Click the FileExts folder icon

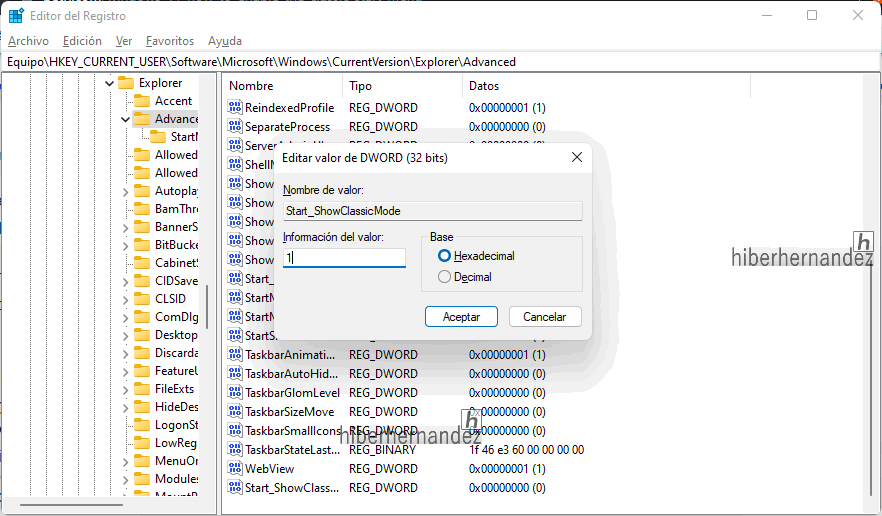tap(142, 389)
